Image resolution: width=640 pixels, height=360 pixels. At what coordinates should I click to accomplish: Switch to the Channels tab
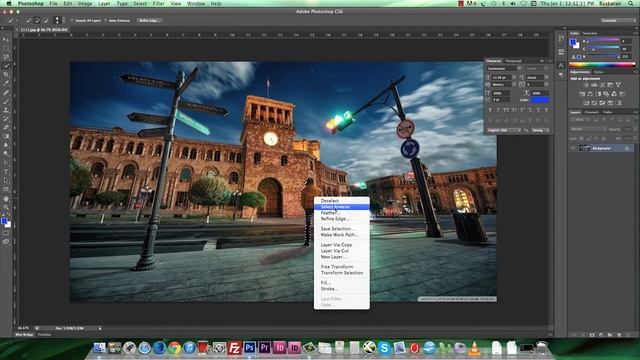pos(591,112)
